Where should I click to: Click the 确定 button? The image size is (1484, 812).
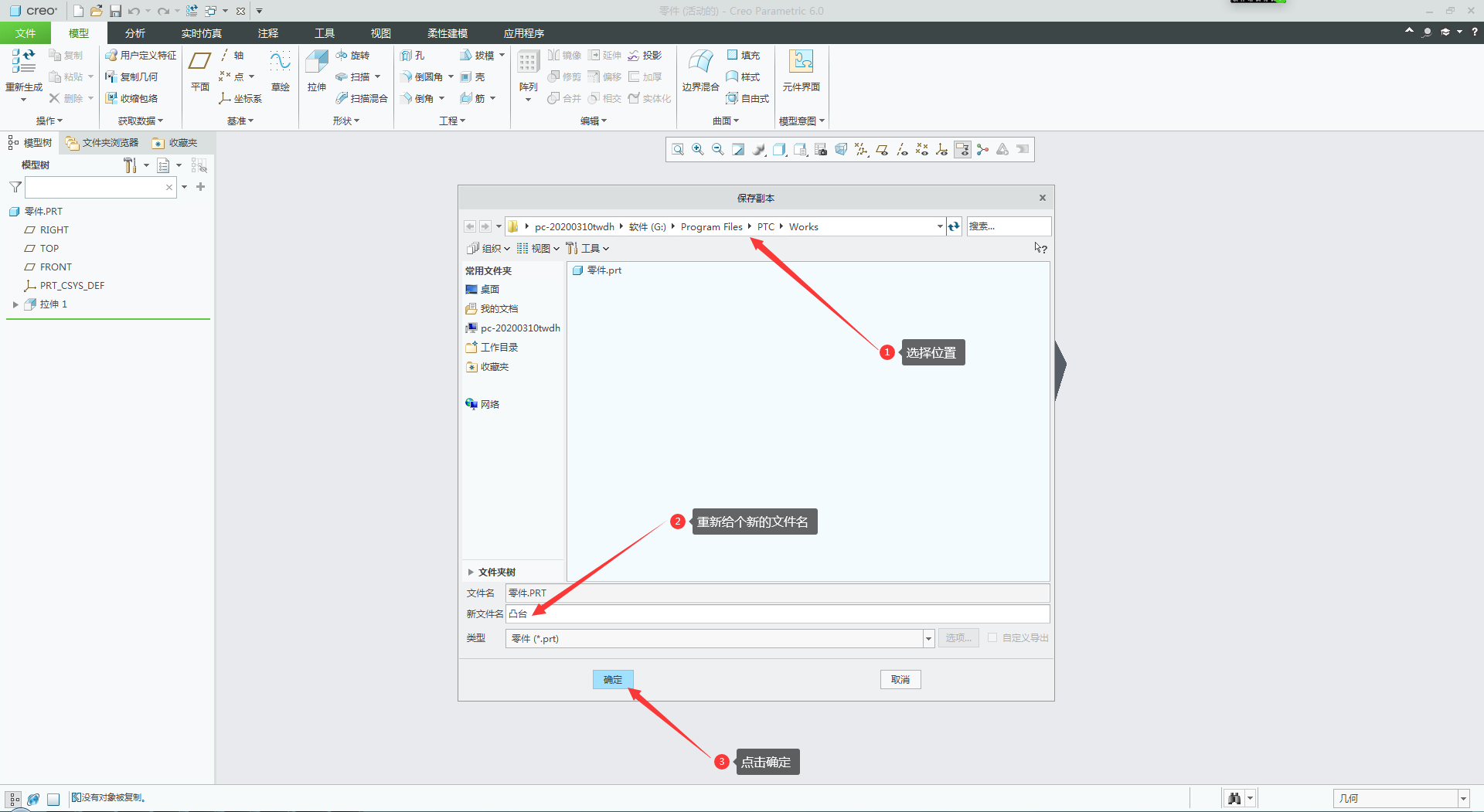coord(613,680)
